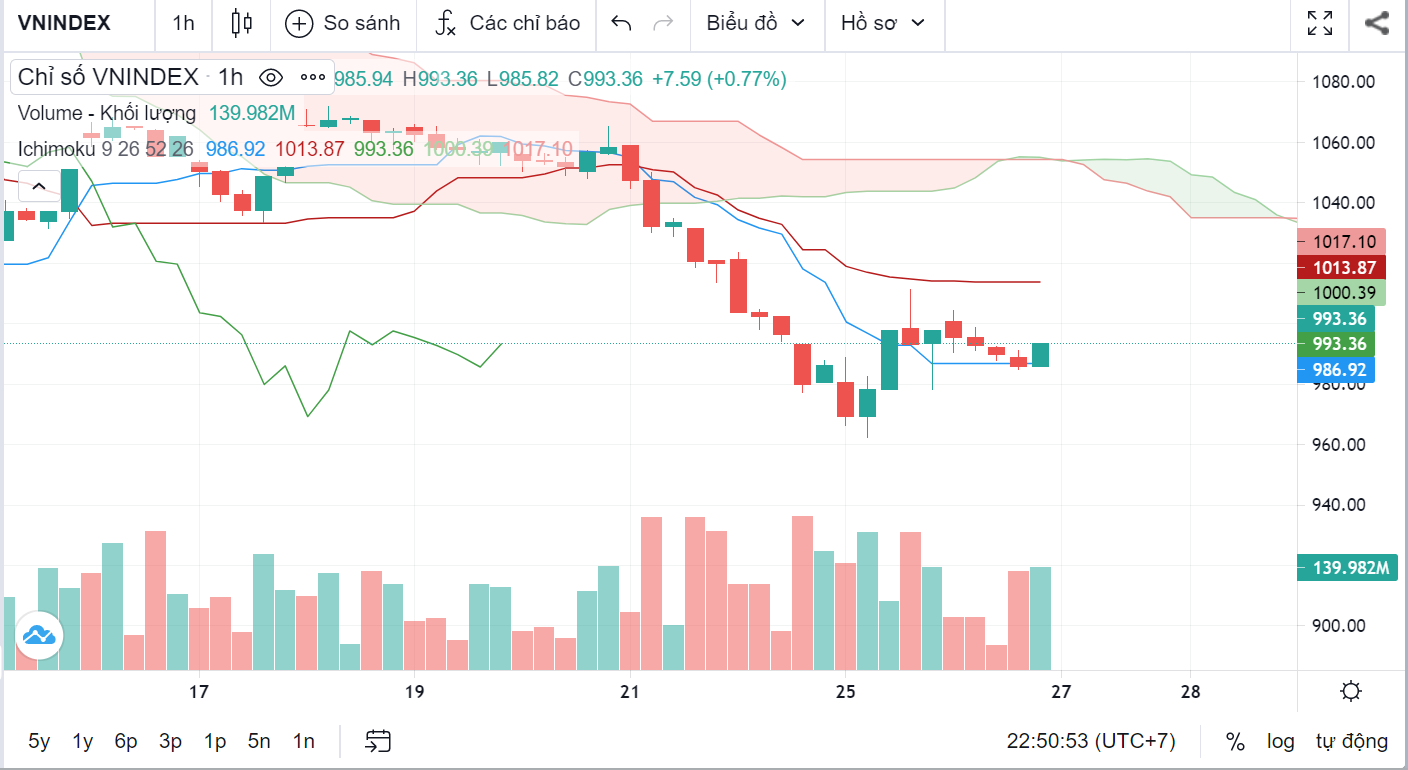This screenshot has width=1408, height=770.
Task: Open the candlestick chart style selector
Action: [241, 23]
